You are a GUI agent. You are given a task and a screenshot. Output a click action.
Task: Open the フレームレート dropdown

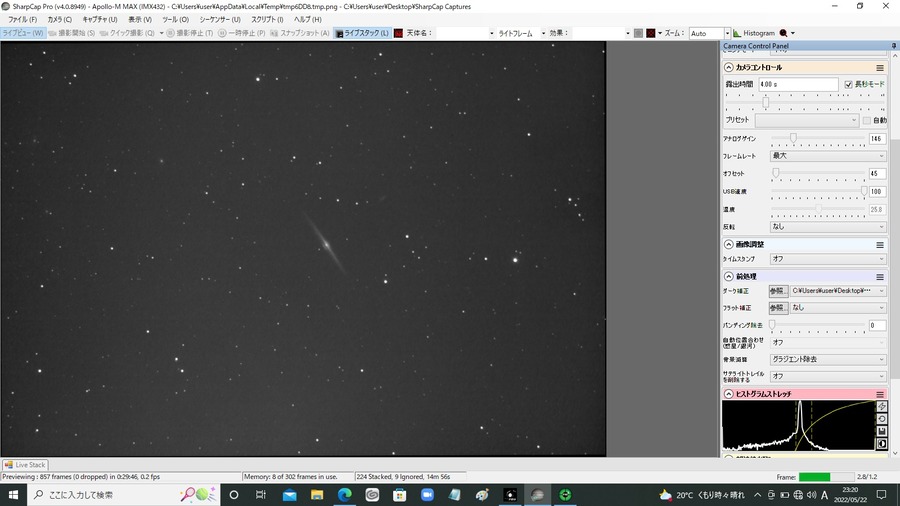pos(828,156)
